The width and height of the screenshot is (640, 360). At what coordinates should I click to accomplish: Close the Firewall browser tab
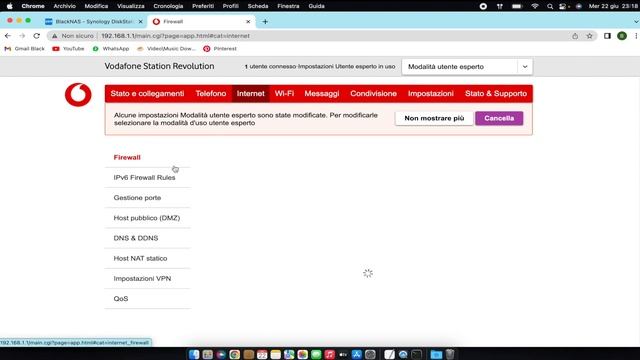click(248, 22)
